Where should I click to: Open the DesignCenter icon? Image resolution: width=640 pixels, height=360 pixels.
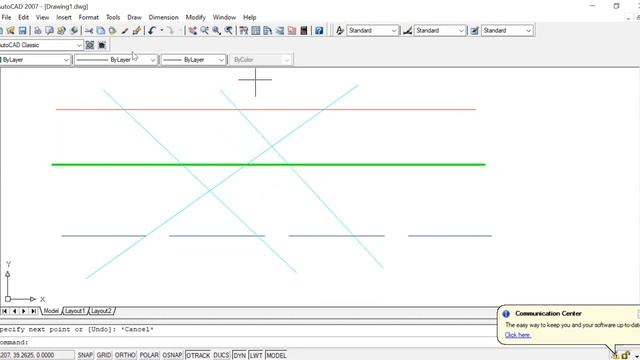click(x=256, y=31)
